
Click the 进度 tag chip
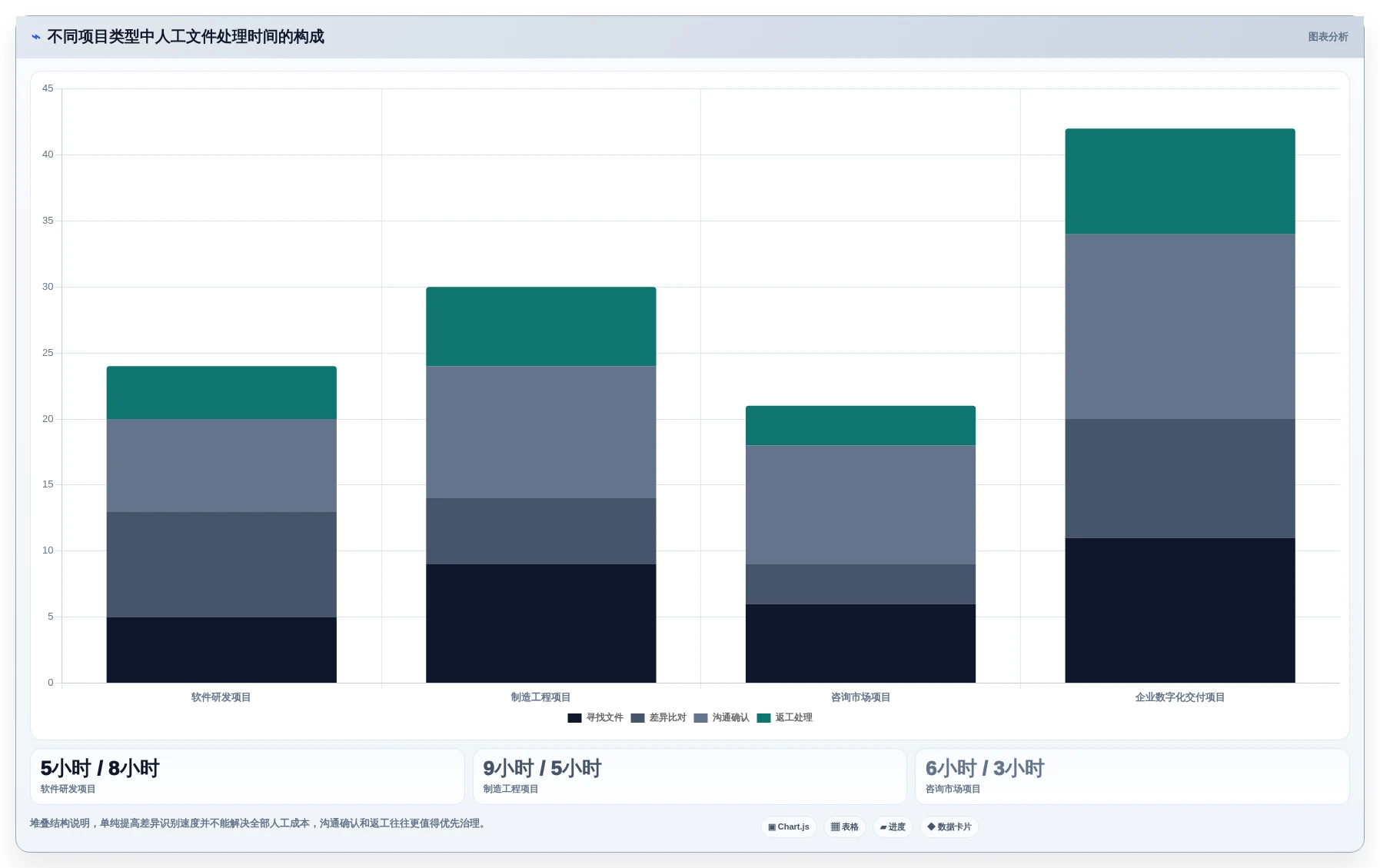click(x=893, y=827)
